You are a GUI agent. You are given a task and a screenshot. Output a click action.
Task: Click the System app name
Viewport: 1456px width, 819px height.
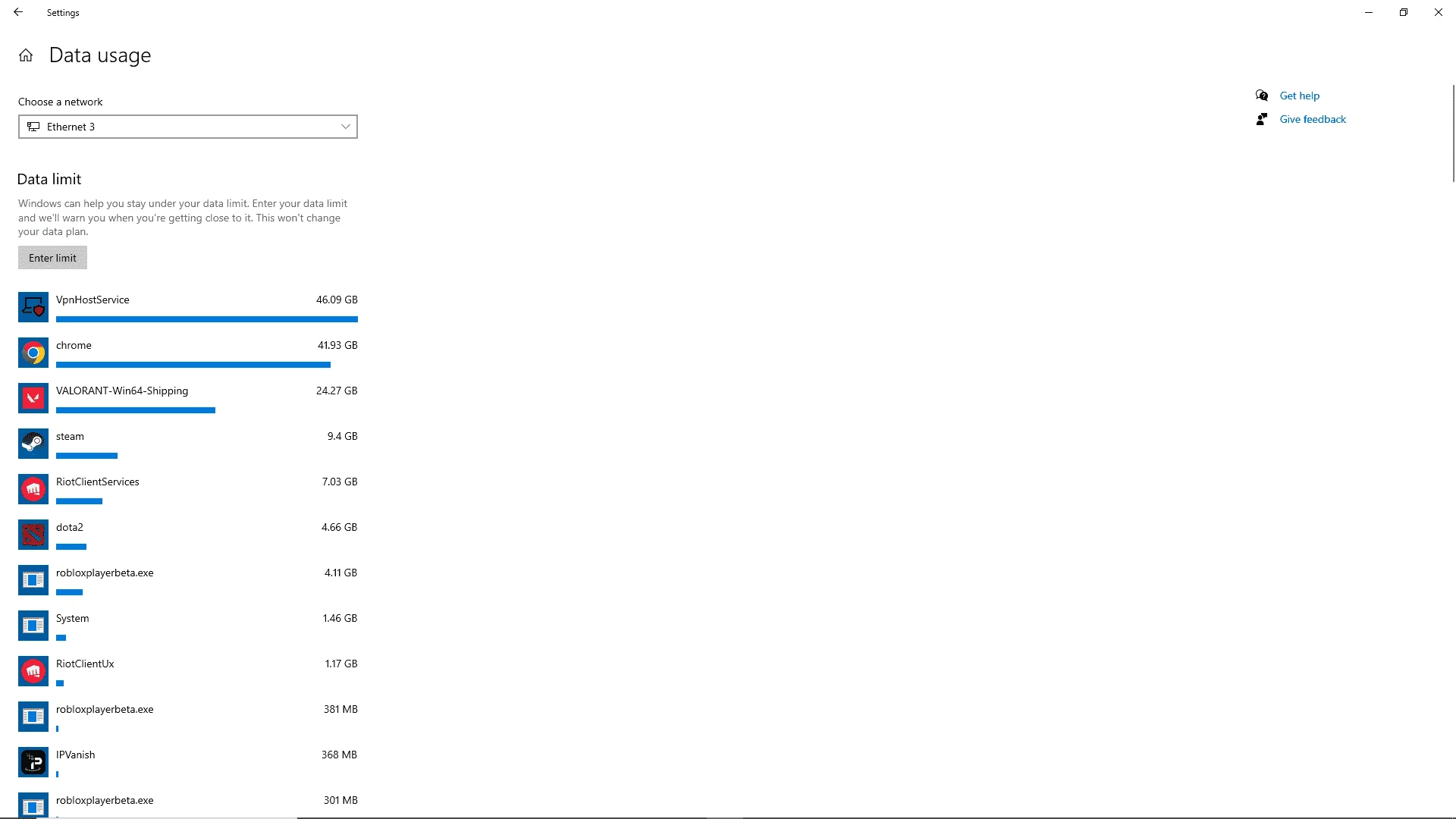point(73,619)
